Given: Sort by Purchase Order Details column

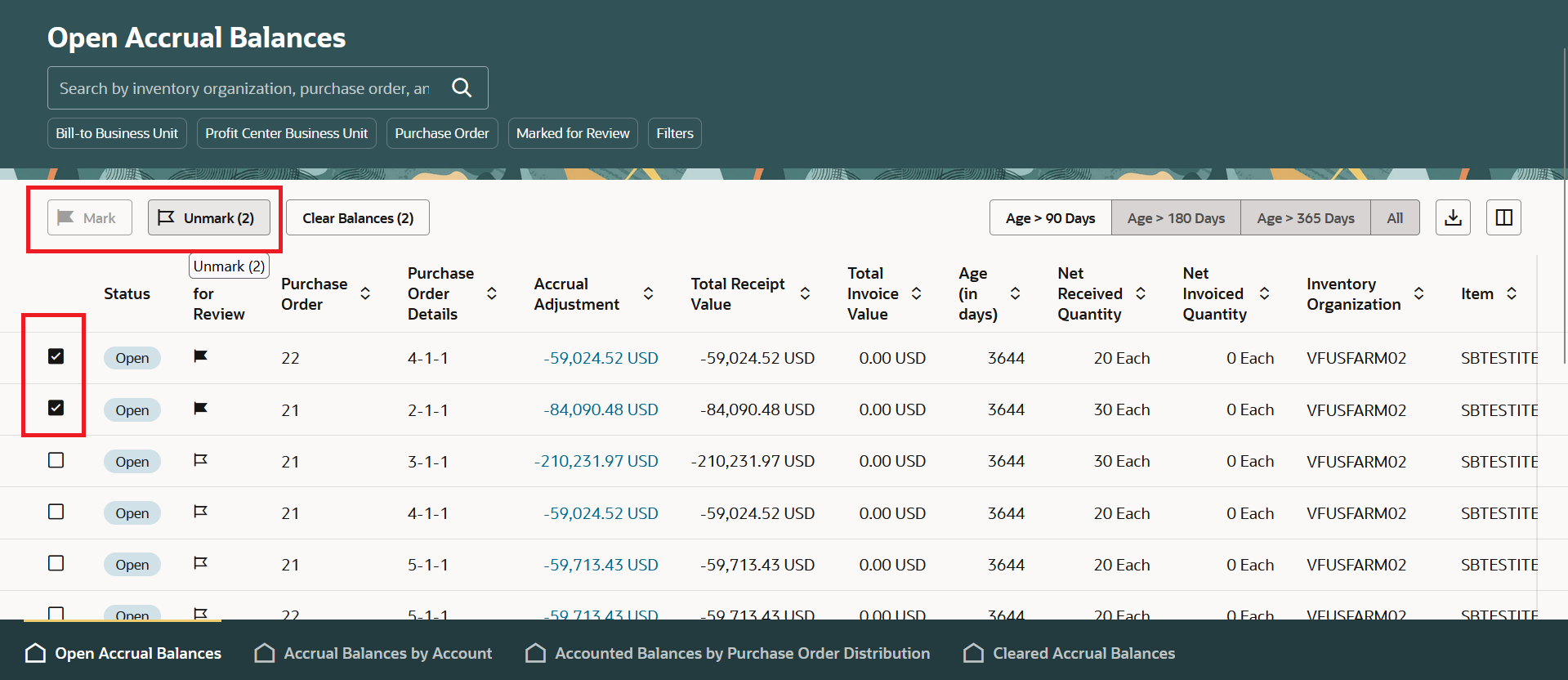Looking at the screenshot, I should pyautogui.click(x=492, y=293).
